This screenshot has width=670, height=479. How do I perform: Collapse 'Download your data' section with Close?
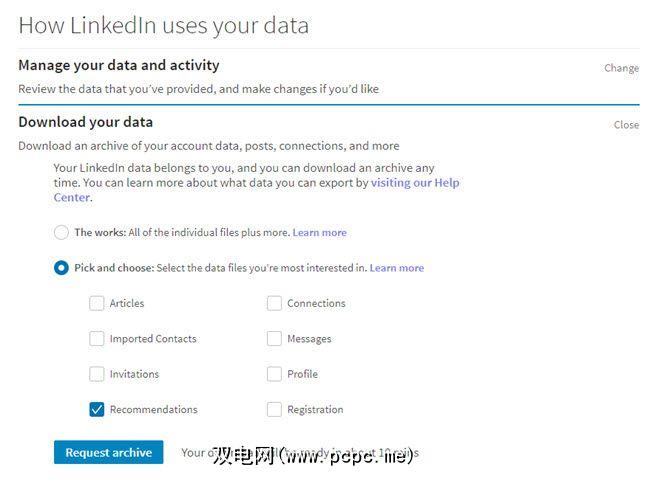[x=626, y=125]
